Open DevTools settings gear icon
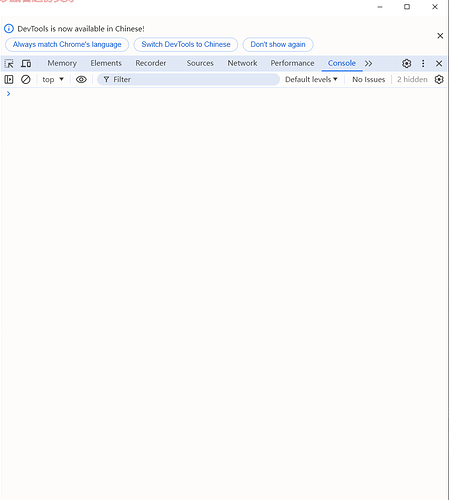Image resolution: width=449 pixels, height=500 pixels. click(x=406, y=63)
